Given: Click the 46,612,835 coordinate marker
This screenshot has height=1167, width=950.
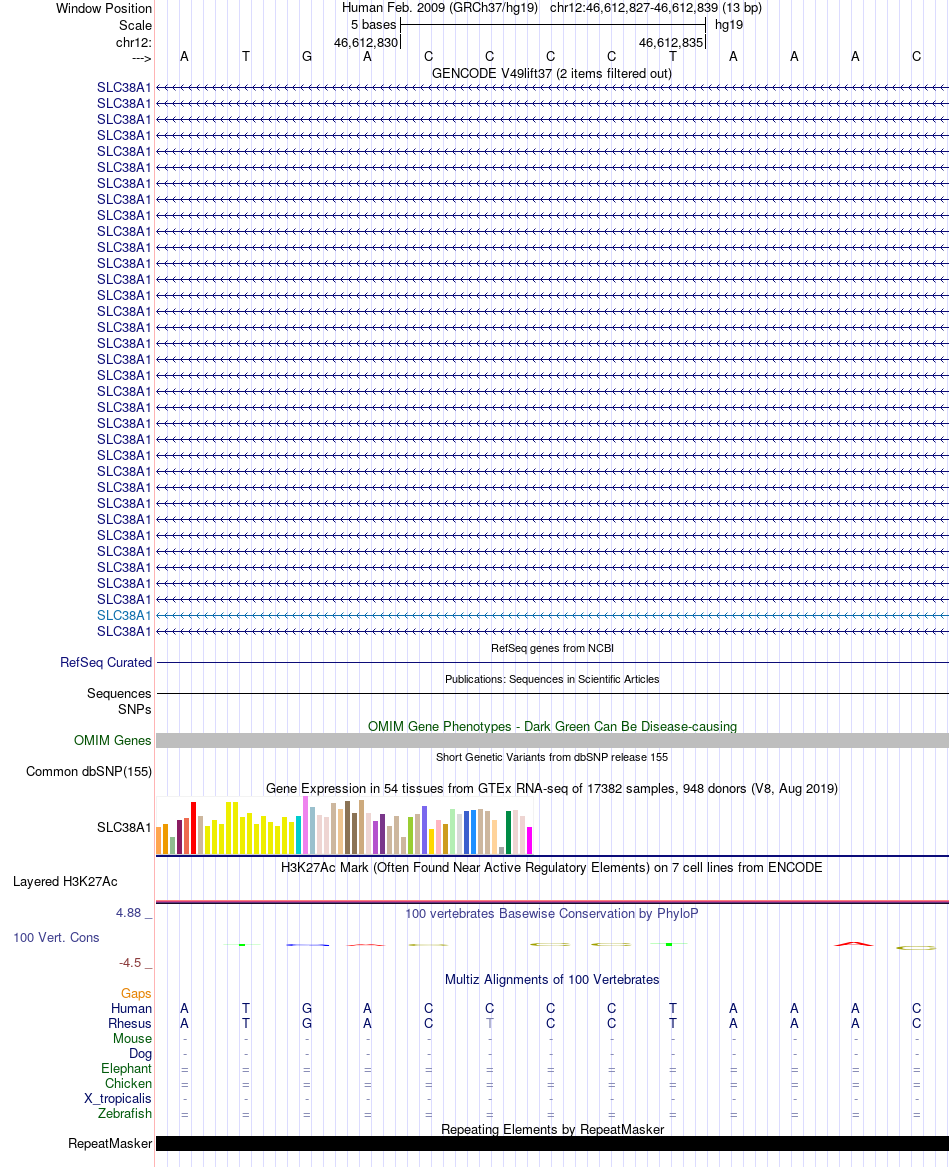Looking at the screenshot, I should coord(671,42).
